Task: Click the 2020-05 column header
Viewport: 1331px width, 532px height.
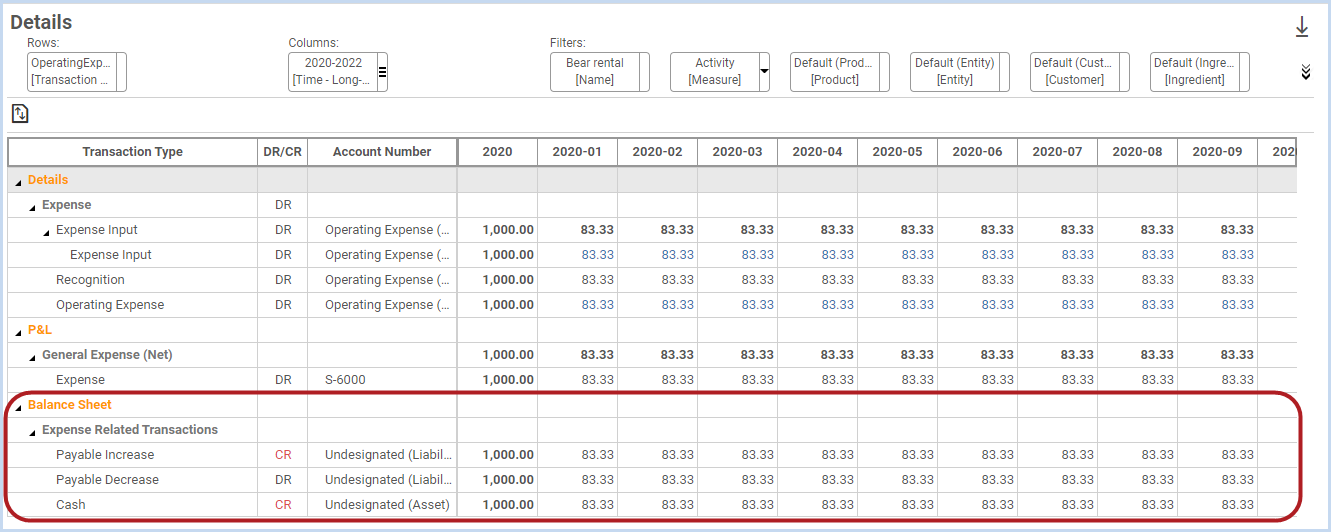Action: [897, 152]
